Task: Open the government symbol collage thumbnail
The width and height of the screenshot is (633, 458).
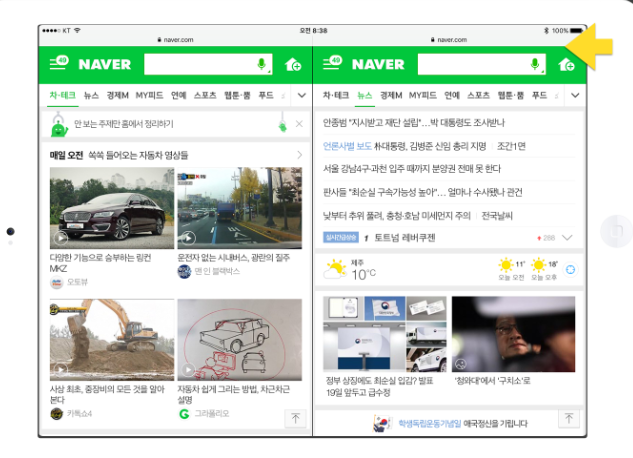Action: point(385,334)
